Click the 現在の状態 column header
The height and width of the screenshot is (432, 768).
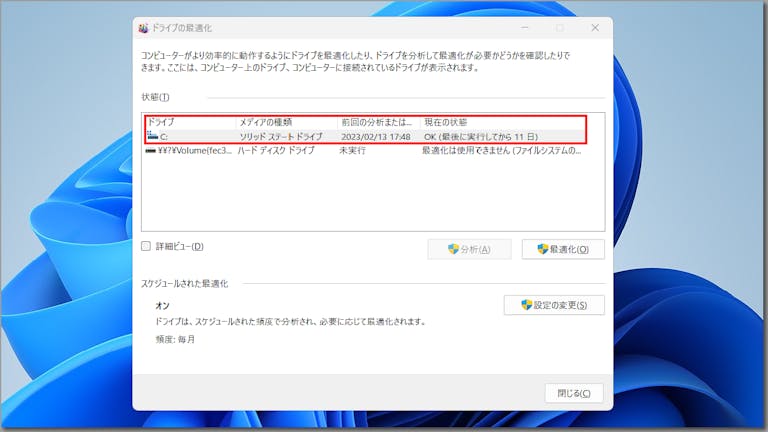[x=503, y=122]
